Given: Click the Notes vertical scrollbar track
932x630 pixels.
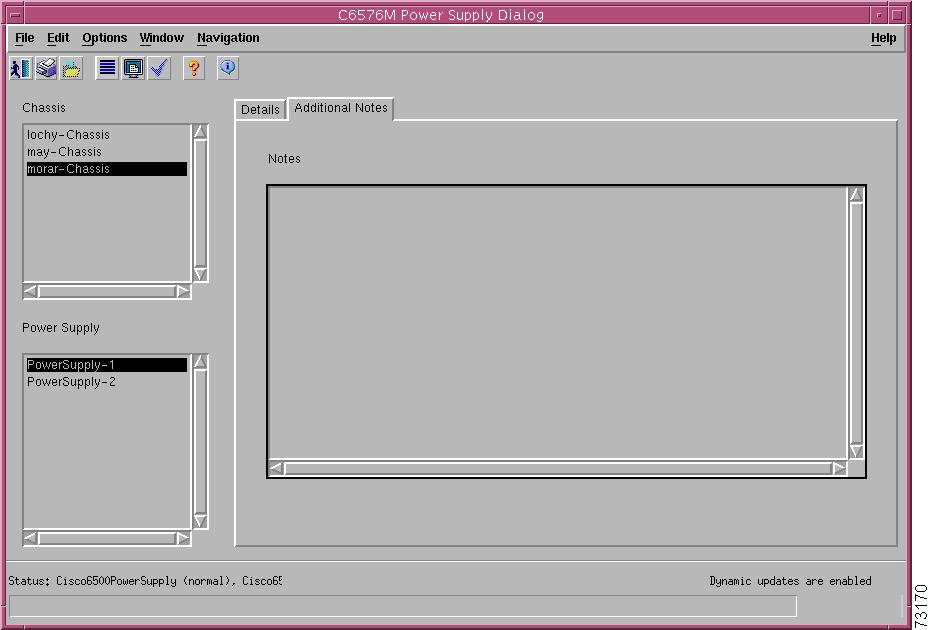Looking at the screenshot, I should [x=856, y=323].
